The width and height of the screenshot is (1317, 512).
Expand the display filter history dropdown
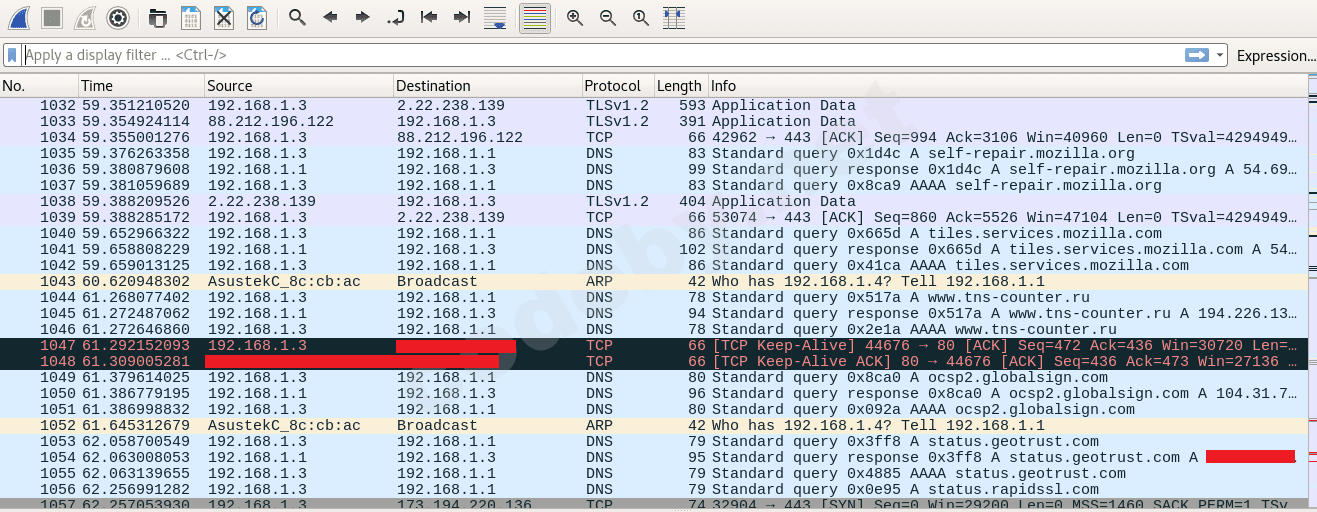pyautogui.click(x=1220, y=55)
